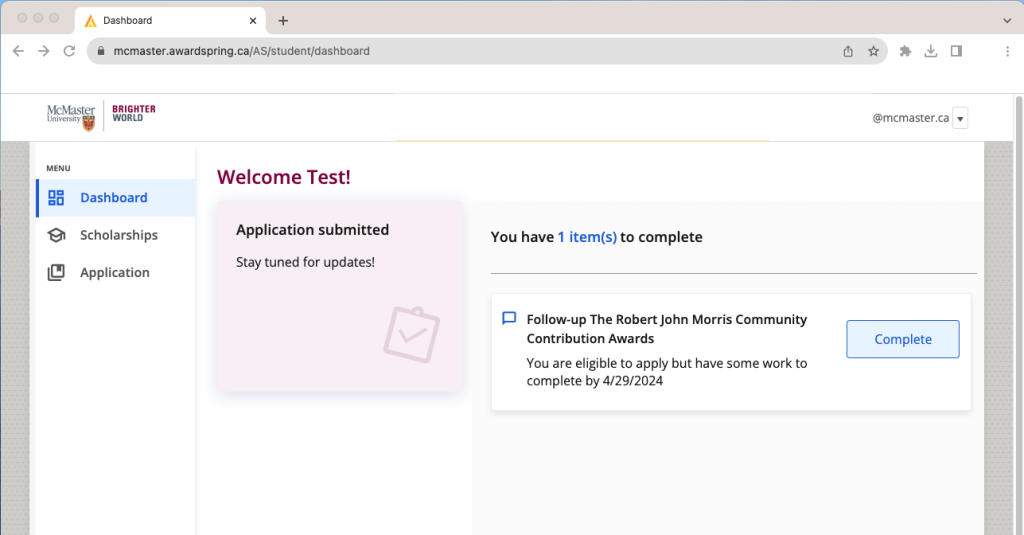The height and width of the screenshot is (535, 1024).
Task: Click the share page icon in address bar
Action: (x=848, y=51)
